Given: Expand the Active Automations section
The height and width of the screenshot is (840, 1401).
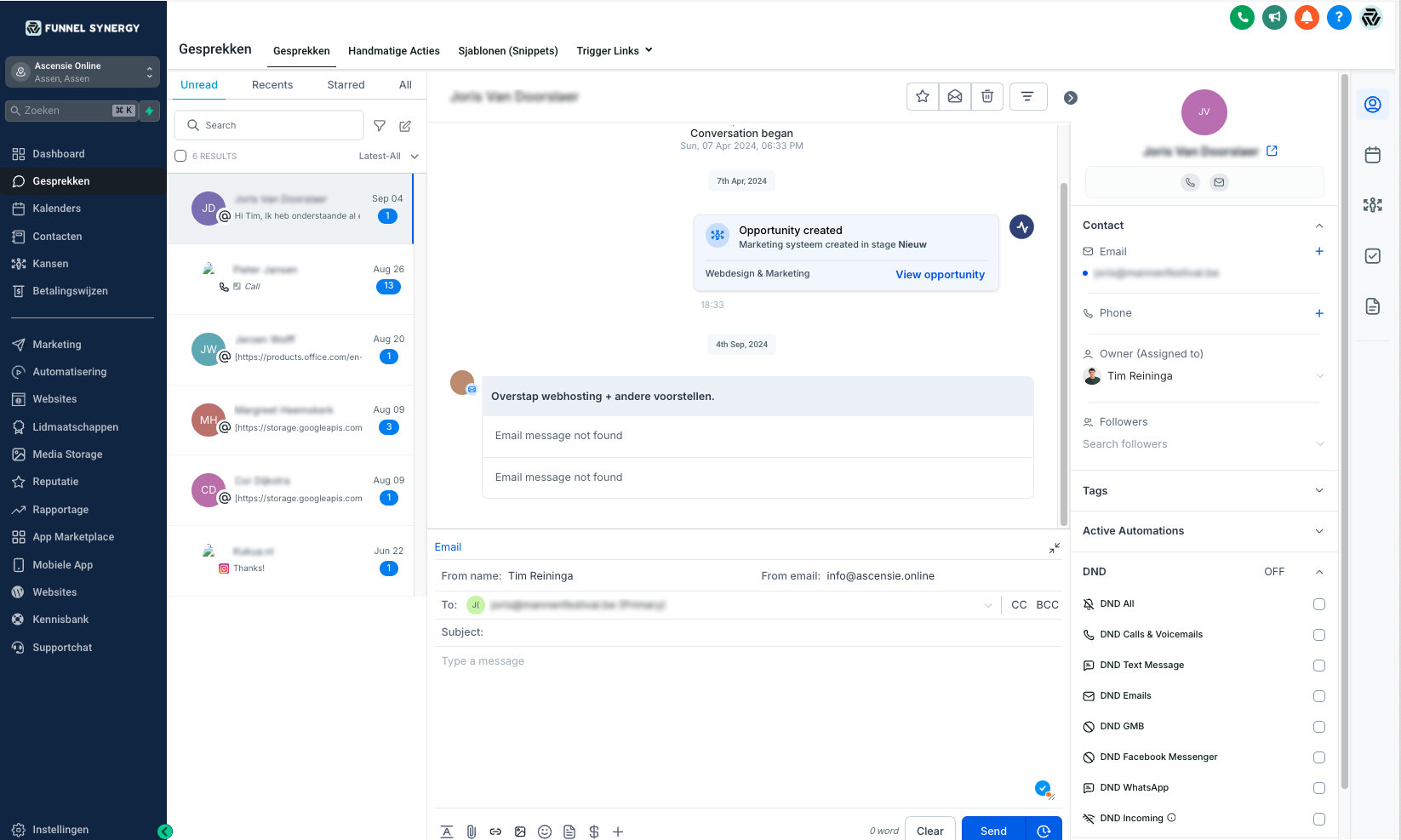Looking at the screenshot, I should click(x=1318, y=531).
